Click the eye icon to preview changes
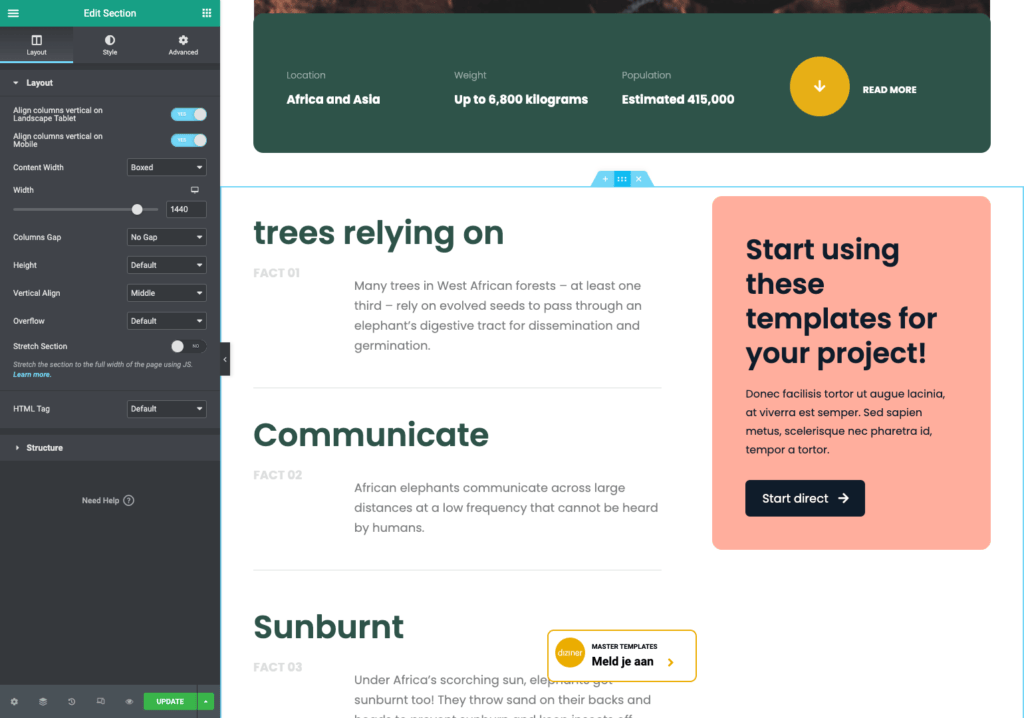This screenshot has width=1024, height=718. tap(129, 701)
